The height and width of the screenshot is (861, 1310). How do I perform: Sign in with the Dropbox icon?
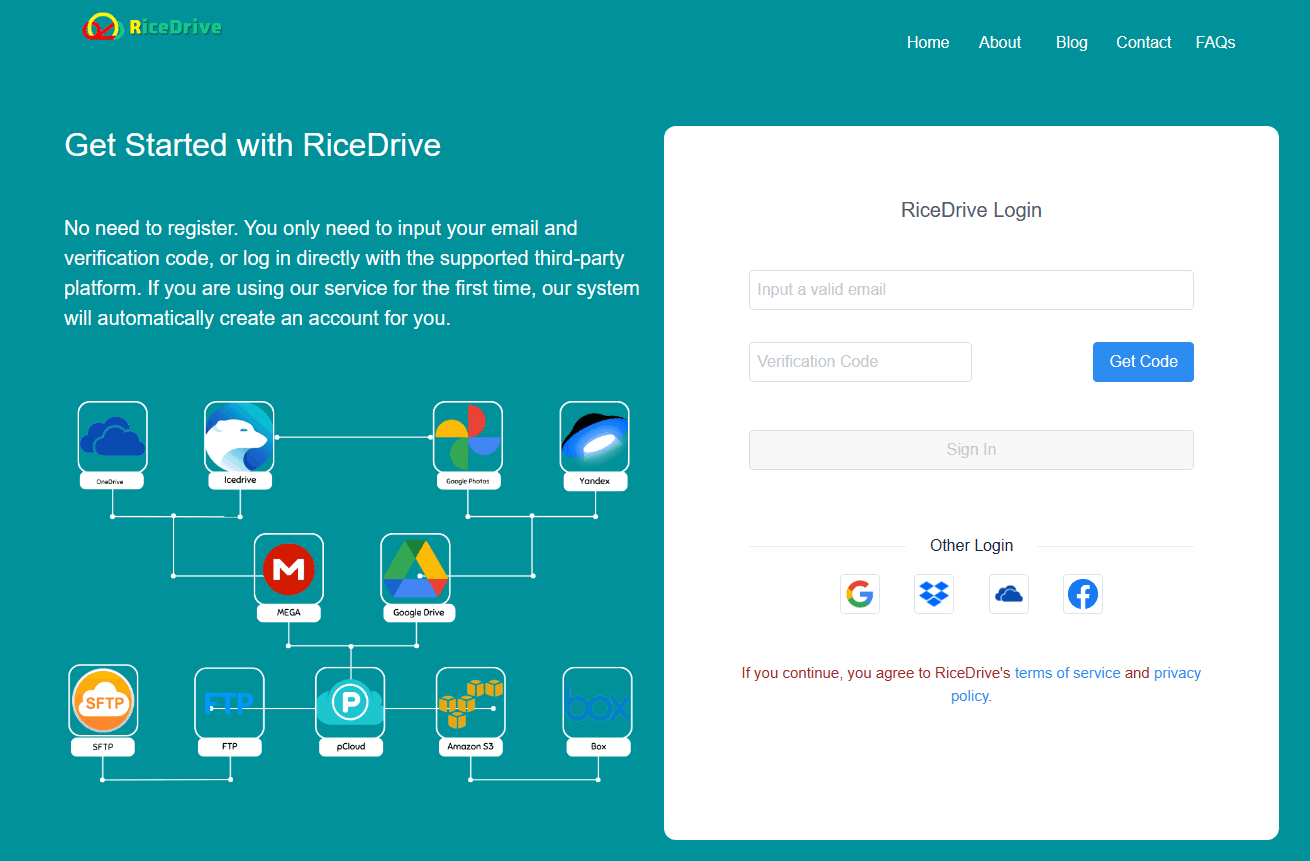(x=934, y=594)
